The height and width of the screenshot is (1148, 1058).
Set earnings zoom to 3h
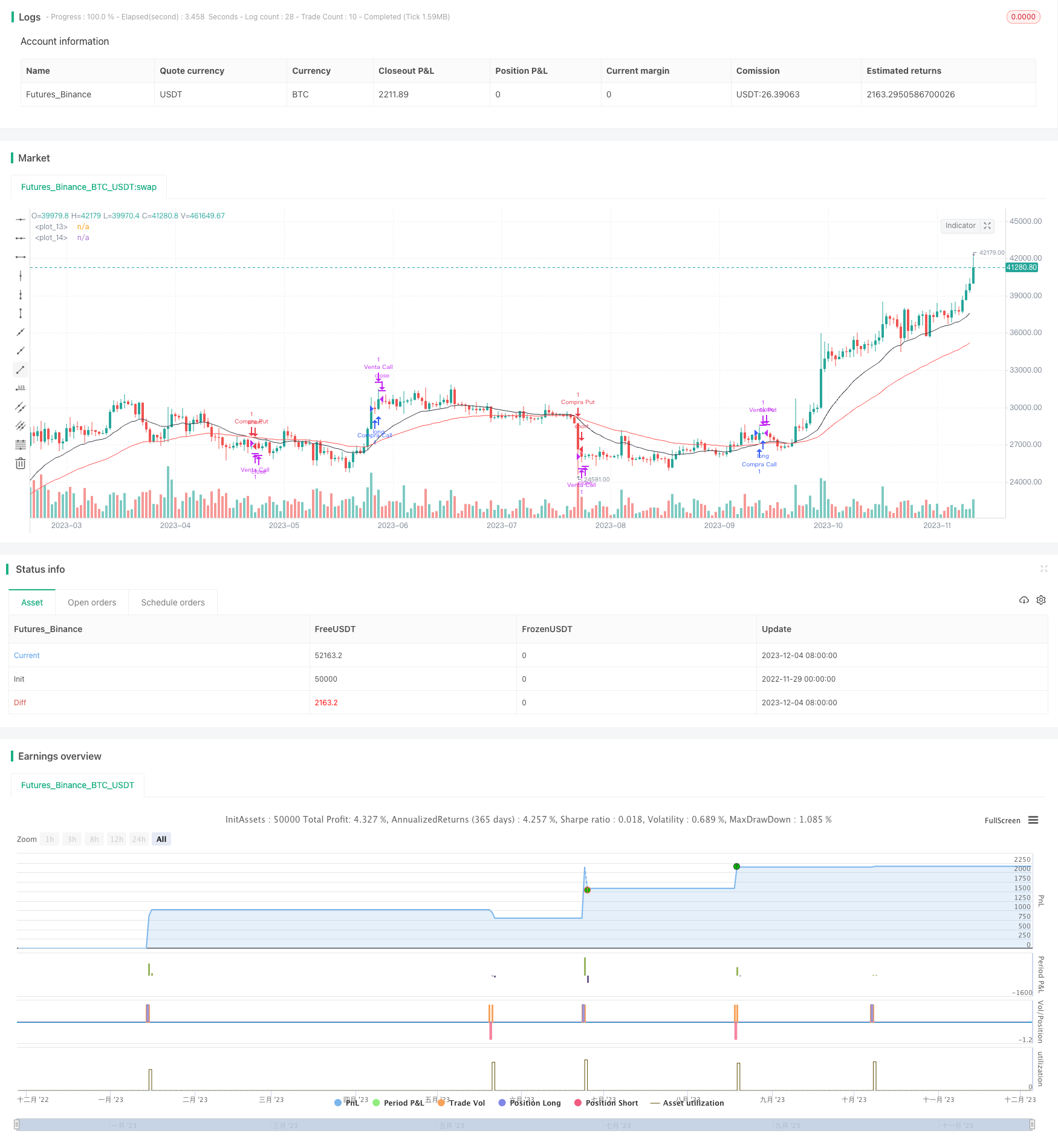coord(72,839)
